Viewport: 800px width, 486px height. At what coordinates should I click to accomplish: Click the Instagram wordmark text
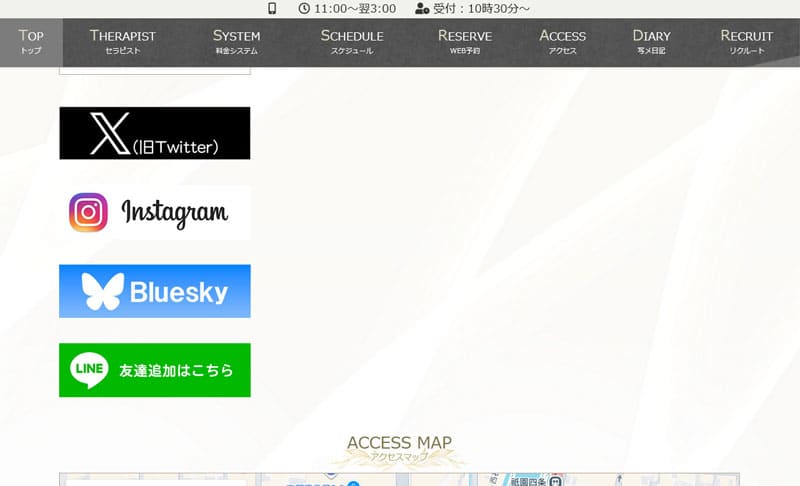[174, 212]
